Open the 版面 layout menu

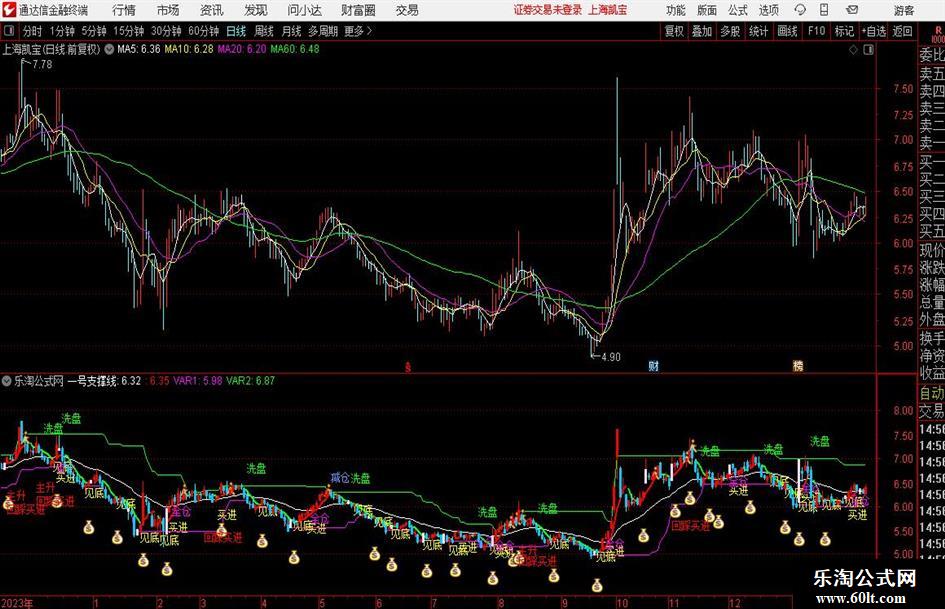(706, 10)
